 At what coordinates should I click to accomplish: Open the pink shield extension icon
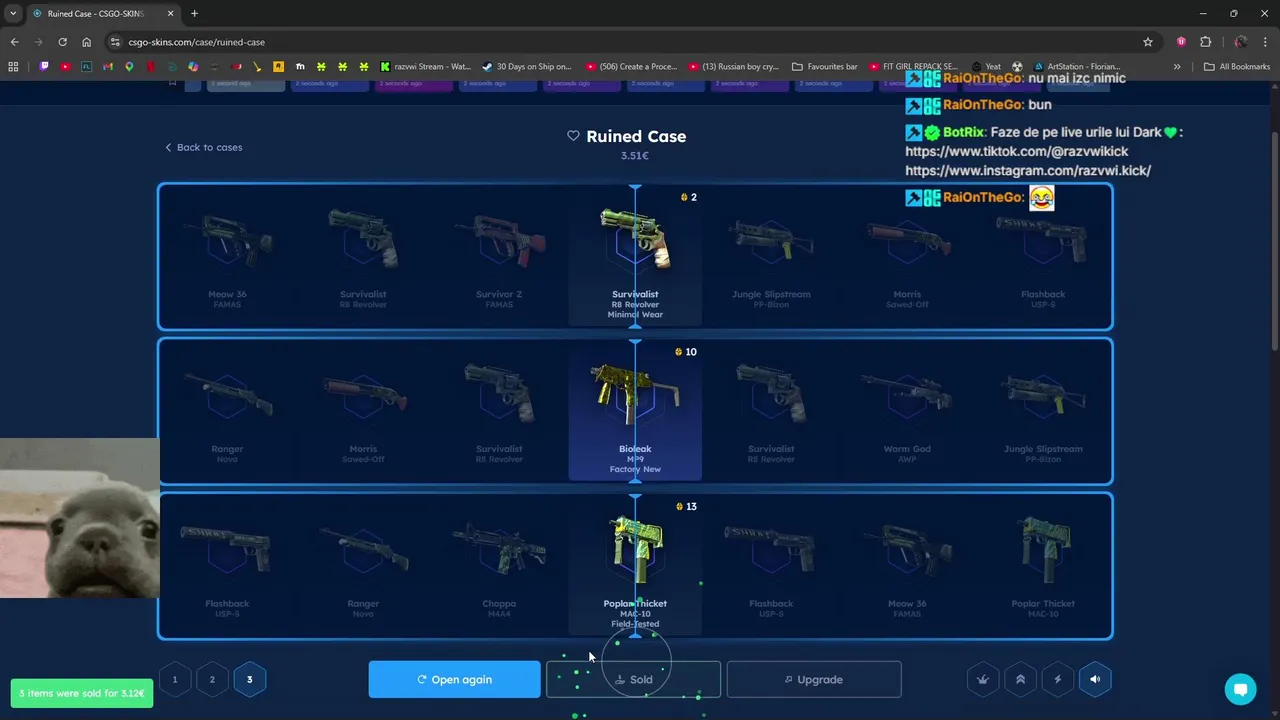coord(1181,42)
